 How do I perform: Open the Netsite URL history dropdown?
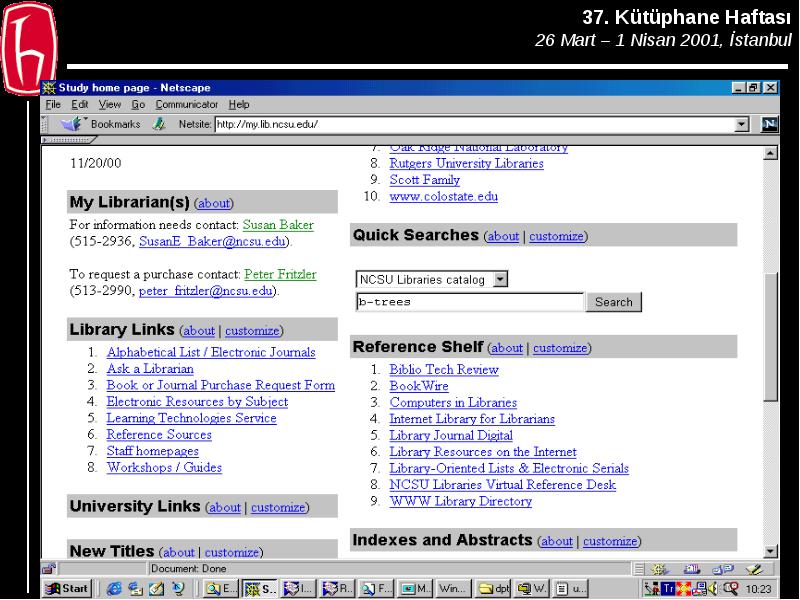click(742, 124)
